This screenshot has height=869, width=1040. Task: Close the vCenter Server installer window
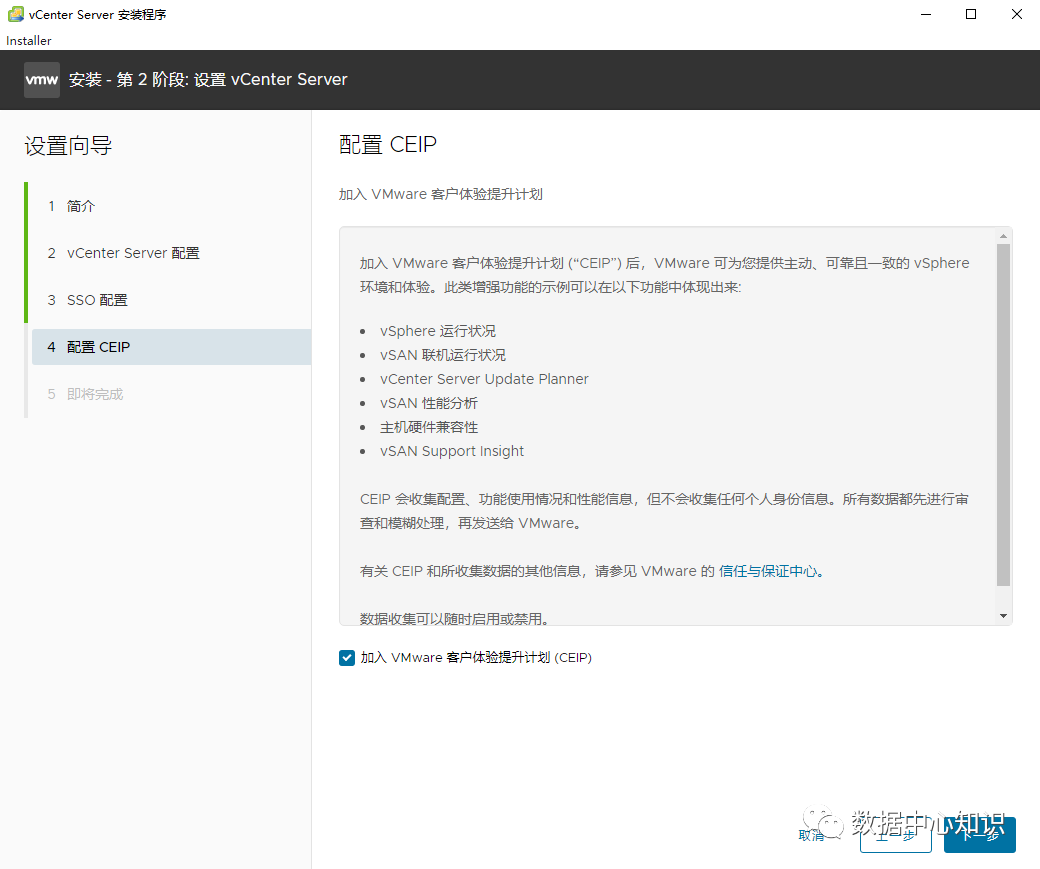1017,14
